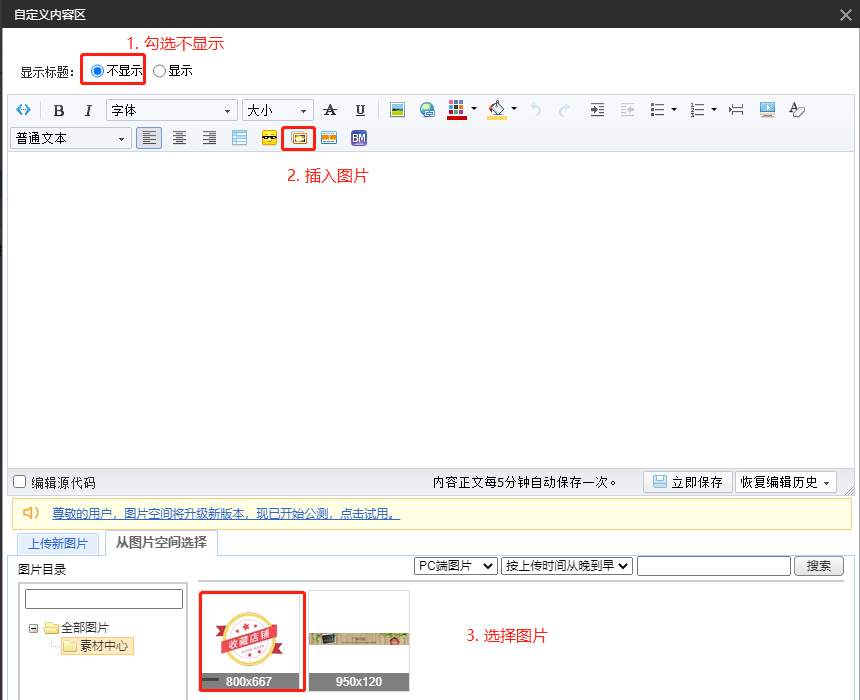Open the image space upgrade notice link
860x700 pixels.
tap(226, 514)
